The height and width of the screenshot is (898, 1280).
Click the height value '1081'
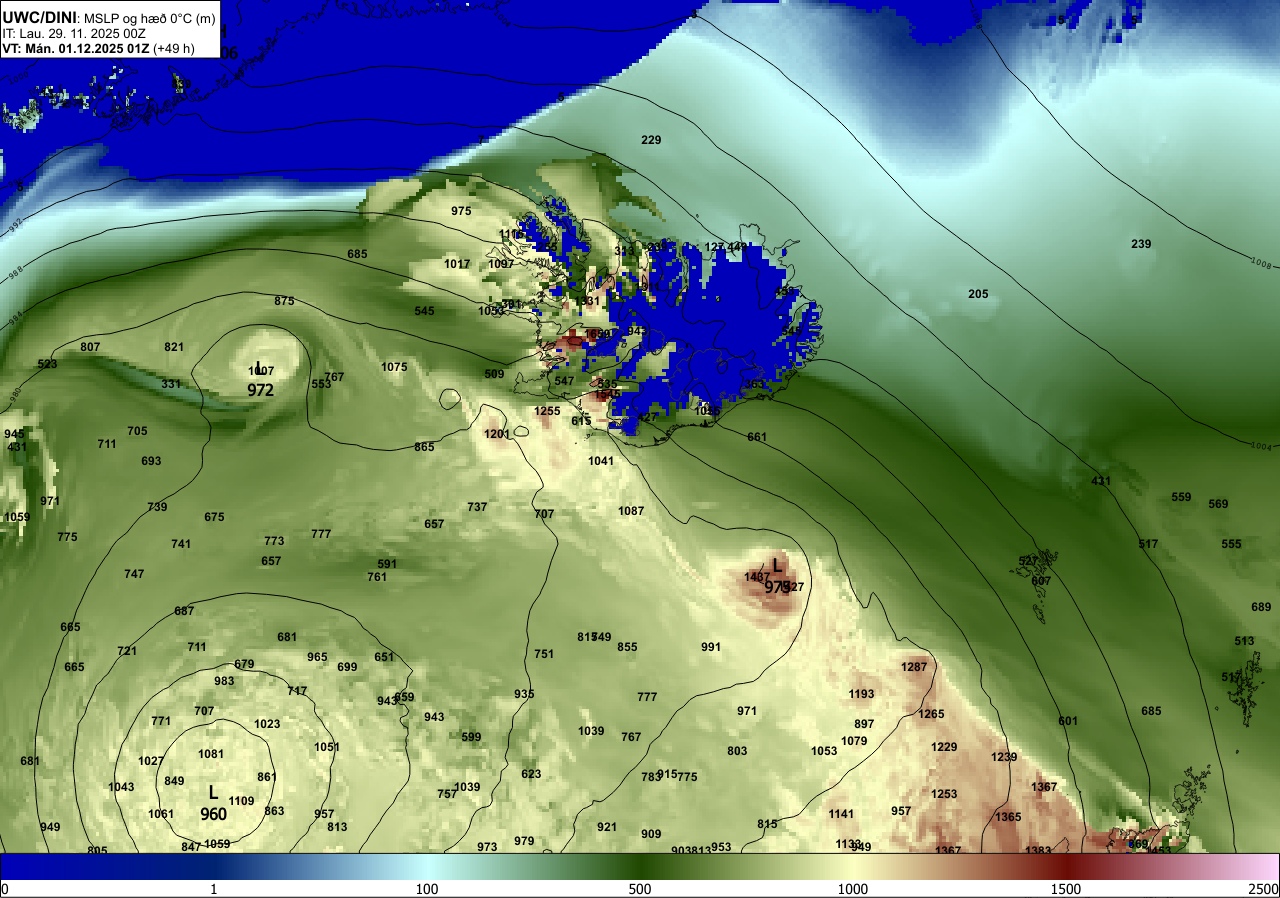tap(211, 754)
